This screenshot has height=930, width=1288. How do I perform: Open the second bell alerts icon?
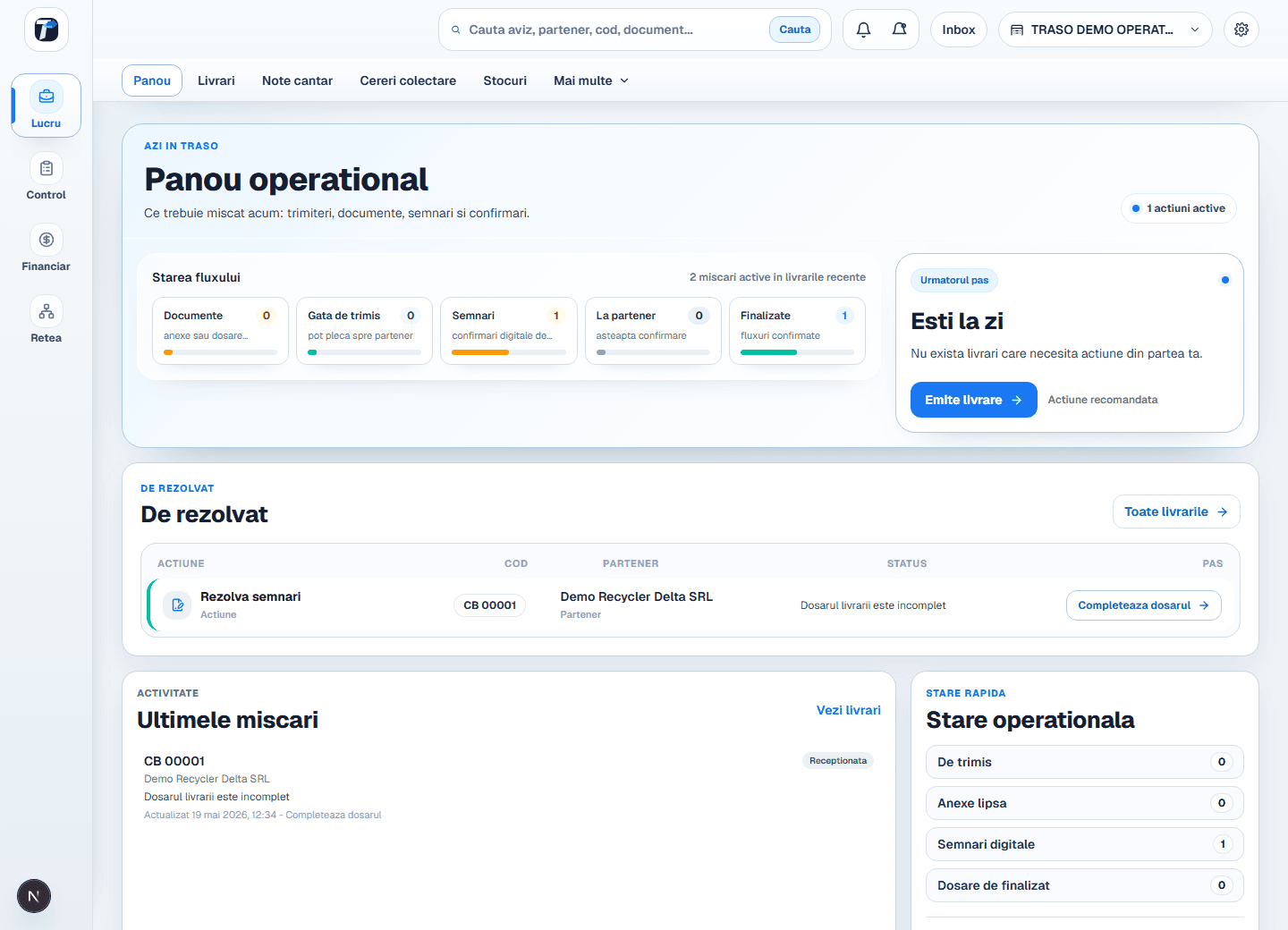coord(899,30)
